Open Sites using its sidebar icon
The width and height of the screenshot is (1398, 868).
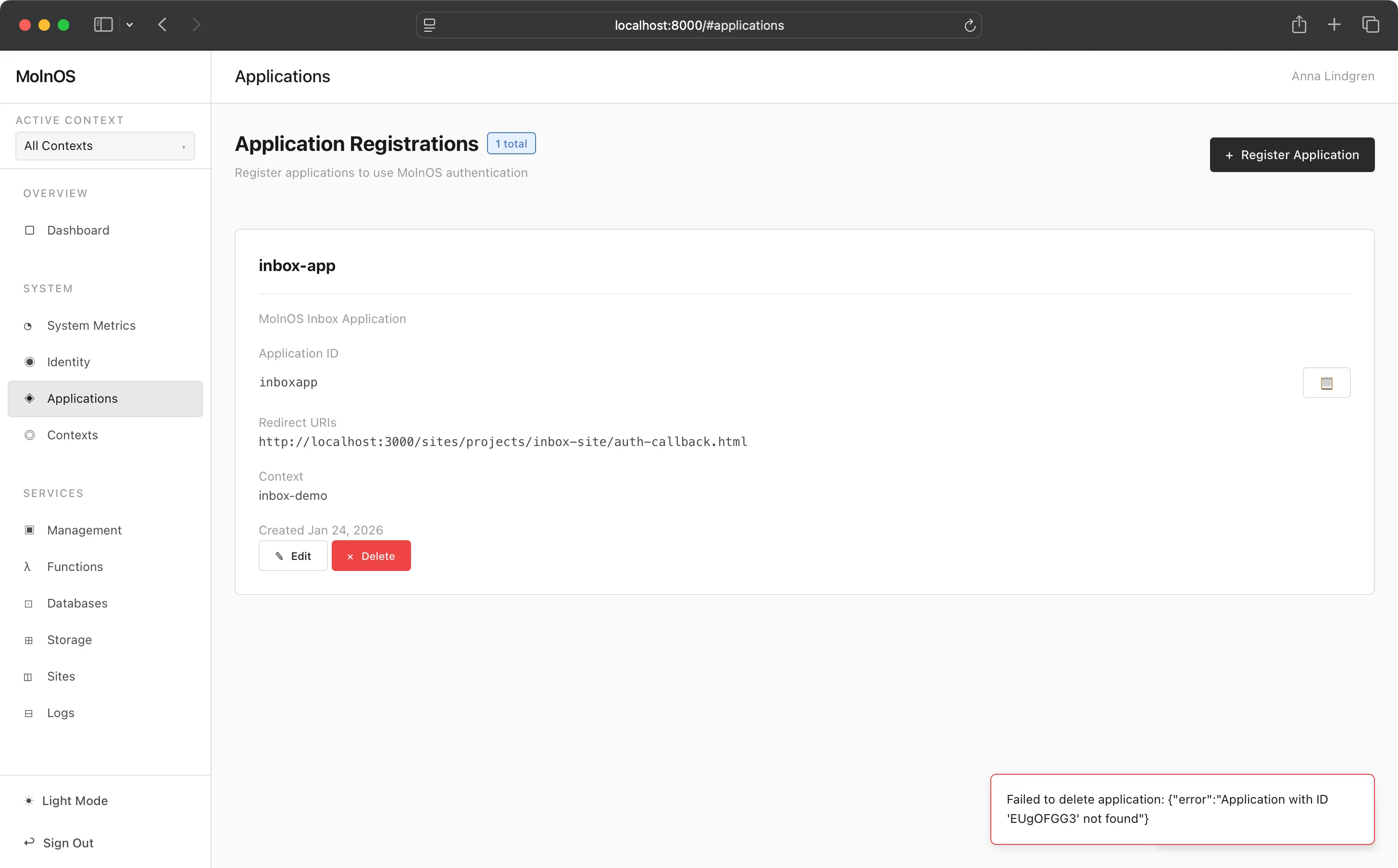29,677
